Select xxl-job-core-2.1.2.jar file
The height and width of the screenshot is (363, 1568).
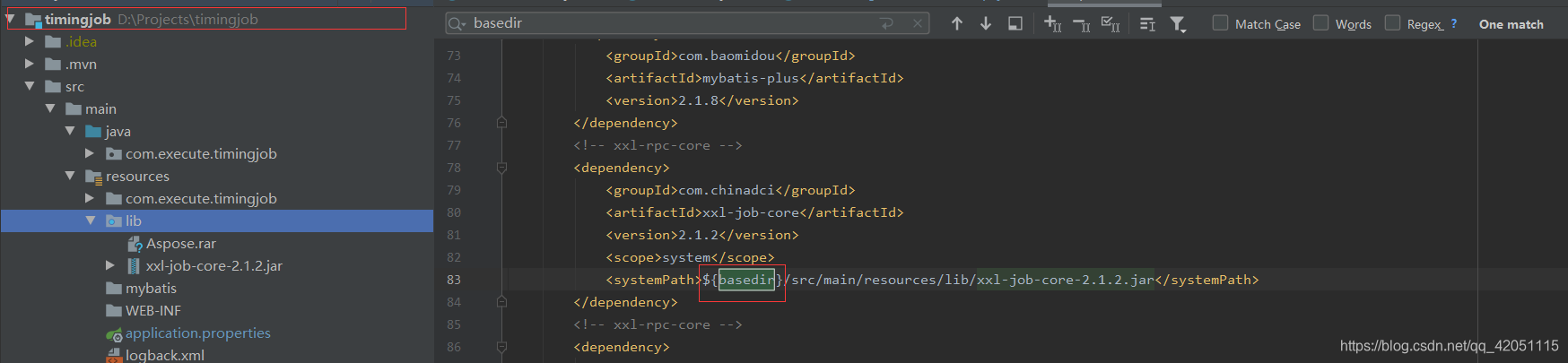(x=214, y=265)
